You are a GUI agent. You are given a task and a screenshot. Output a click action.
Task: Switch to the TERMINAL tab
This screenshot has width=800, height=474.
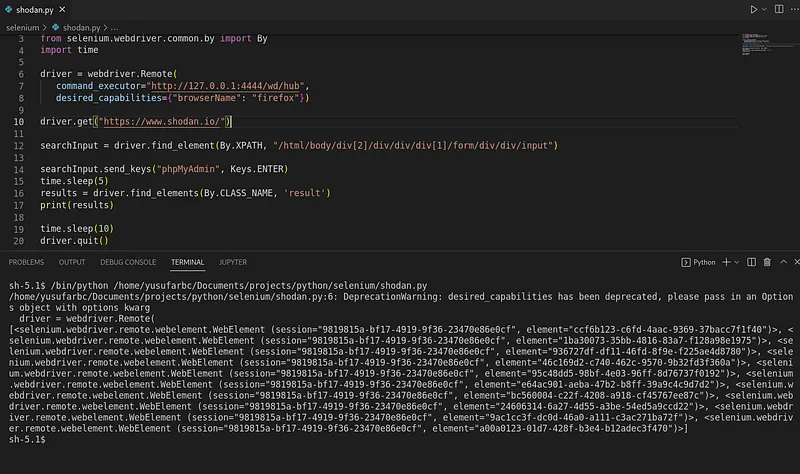point(187,262)
